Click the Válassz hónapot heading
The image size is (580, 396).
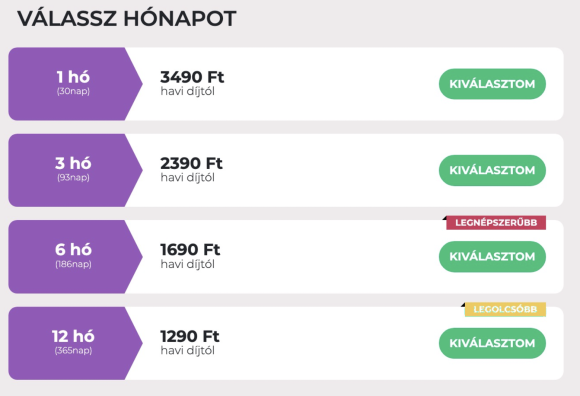pos(127,18)
